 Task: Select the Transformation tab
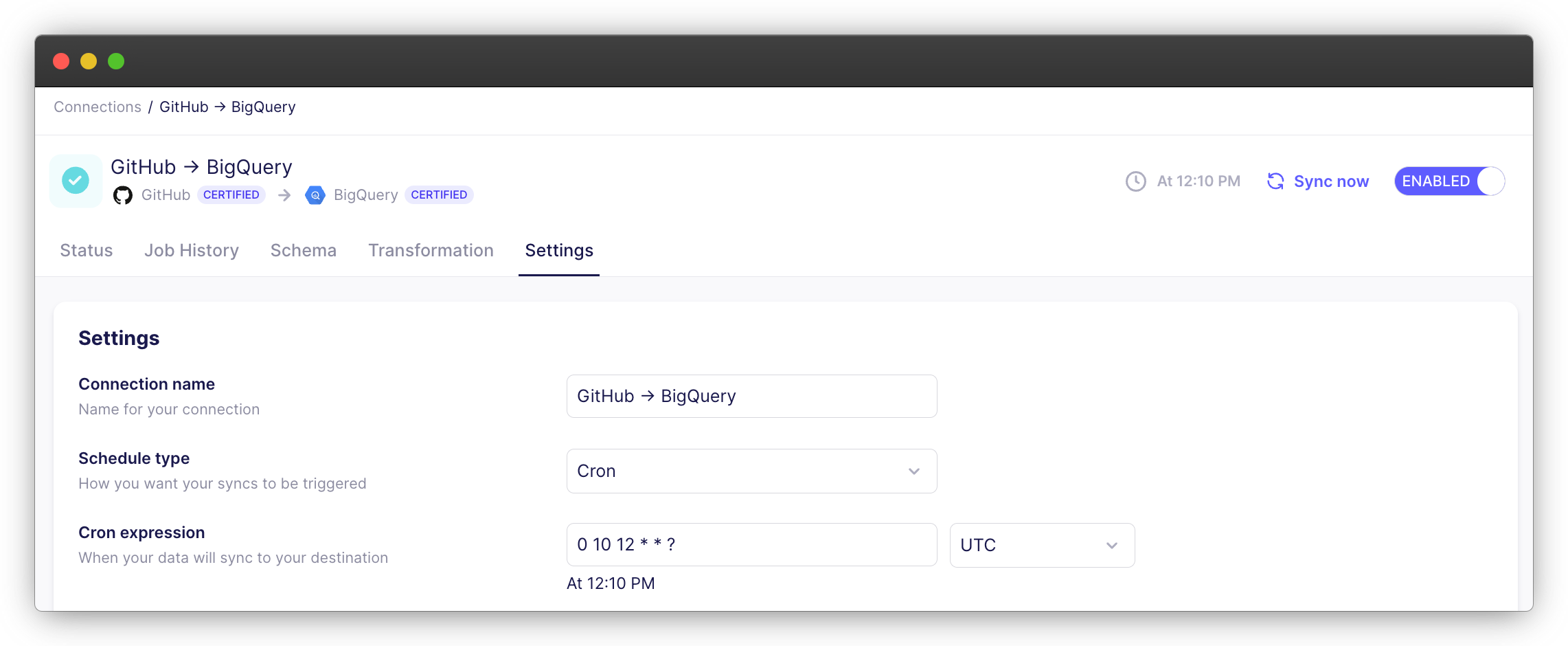pyautogui.click(x=431, y=250)
